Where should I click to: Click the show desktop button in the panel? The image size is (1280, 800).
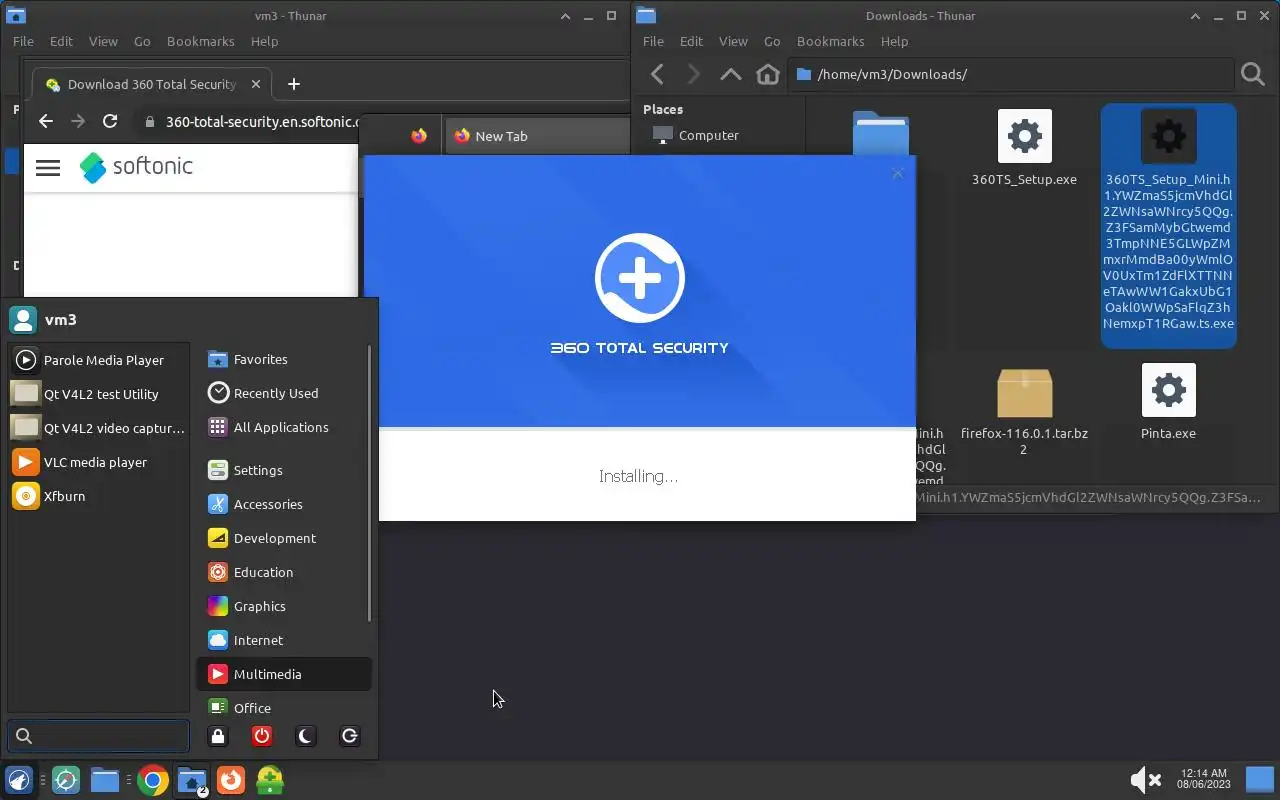pyautogui.click(x=1260, y=780)
